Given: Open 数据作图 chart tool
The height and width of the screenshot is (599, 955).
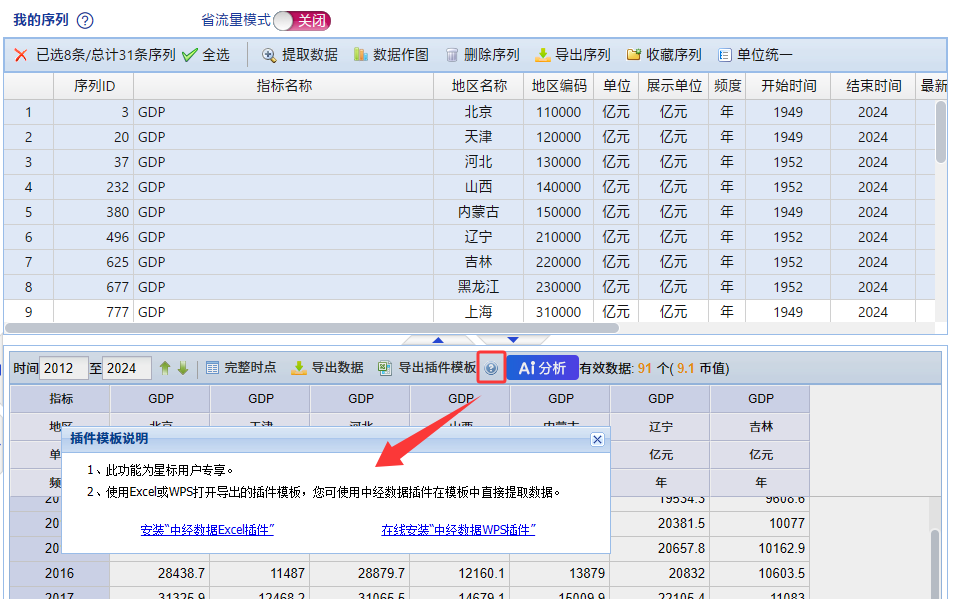Looking at the screenshot, I should (x=390, y=55).
